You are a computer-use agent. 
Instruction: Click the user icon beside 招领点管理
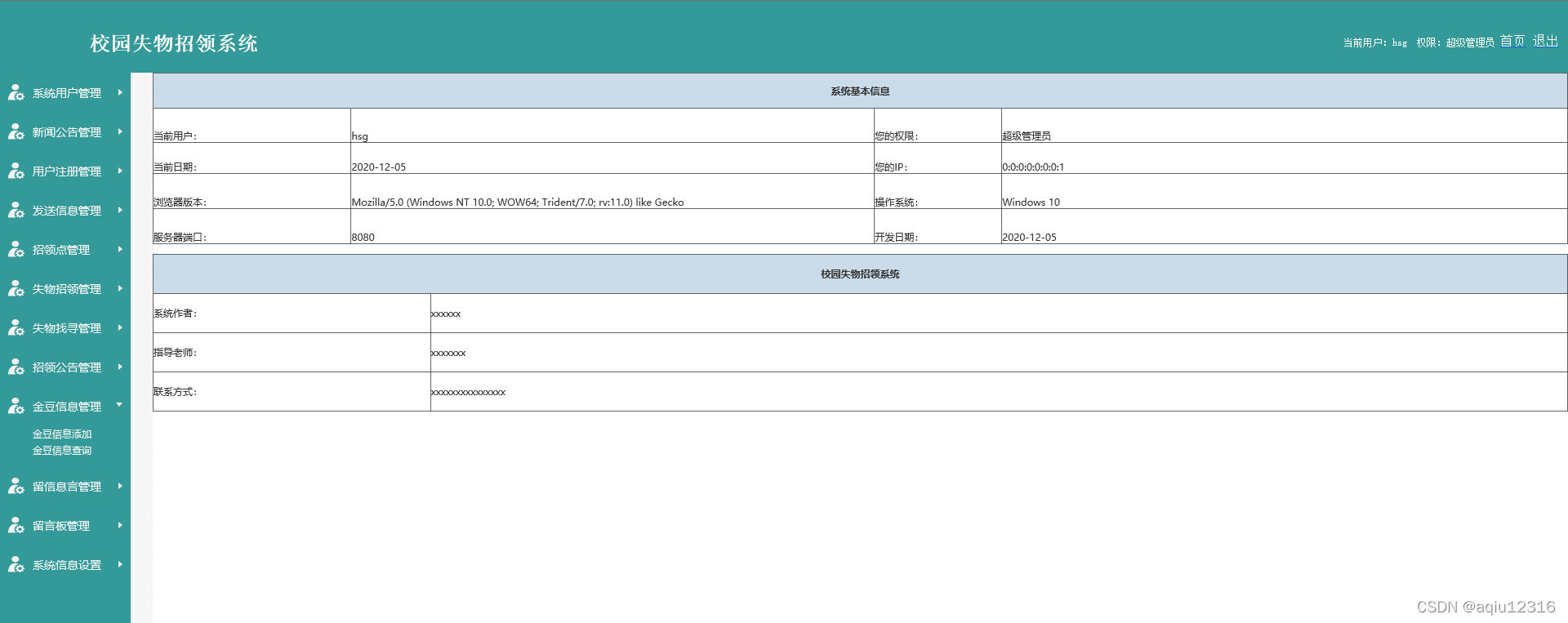[16, 250]
